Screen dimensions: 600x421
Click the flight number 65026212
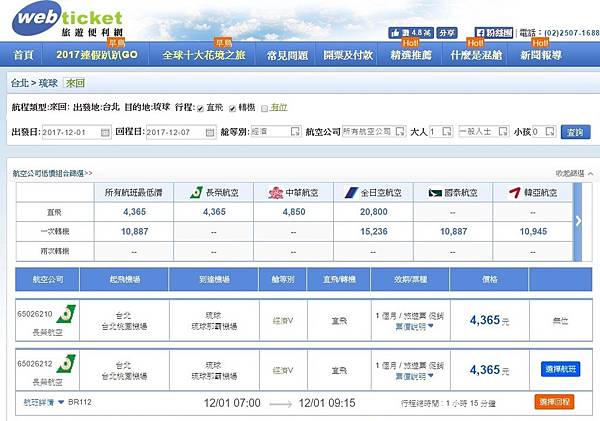pyautogui.click(x=34, y=364)
